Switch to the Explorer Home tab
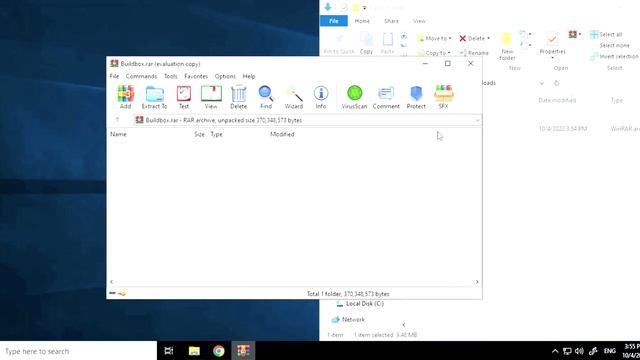The height and width of the screenshot is (360, 640). (362, 21)
